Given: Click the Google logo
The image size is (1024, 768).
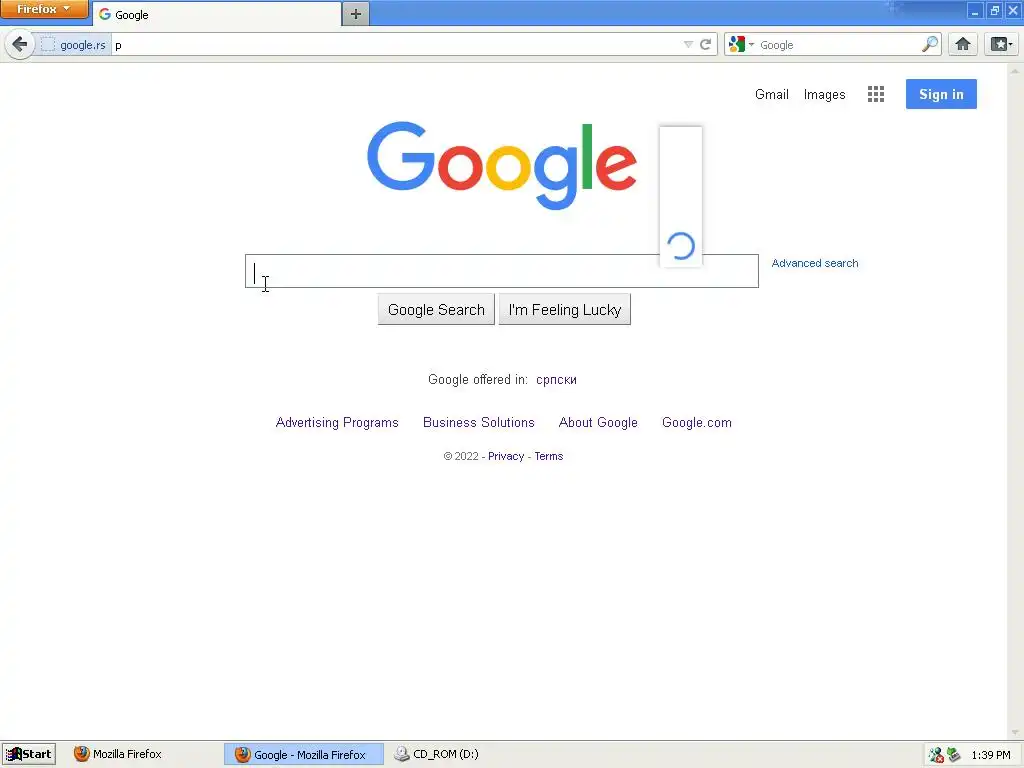Looking at the screenshot, I should [x=502, y=165].
